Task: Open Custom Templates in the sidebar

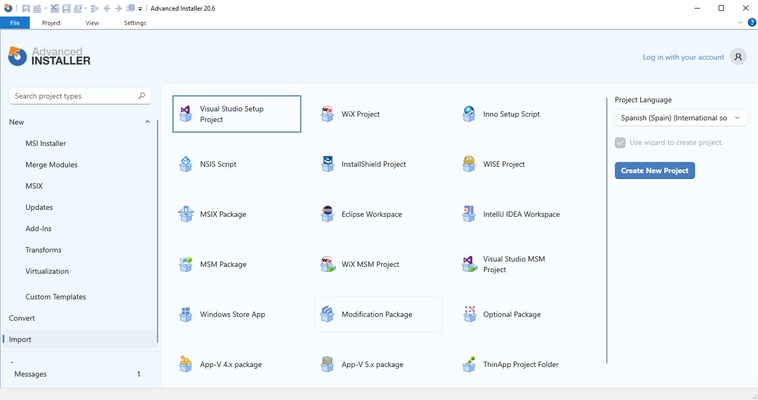Action: (56, 296)
